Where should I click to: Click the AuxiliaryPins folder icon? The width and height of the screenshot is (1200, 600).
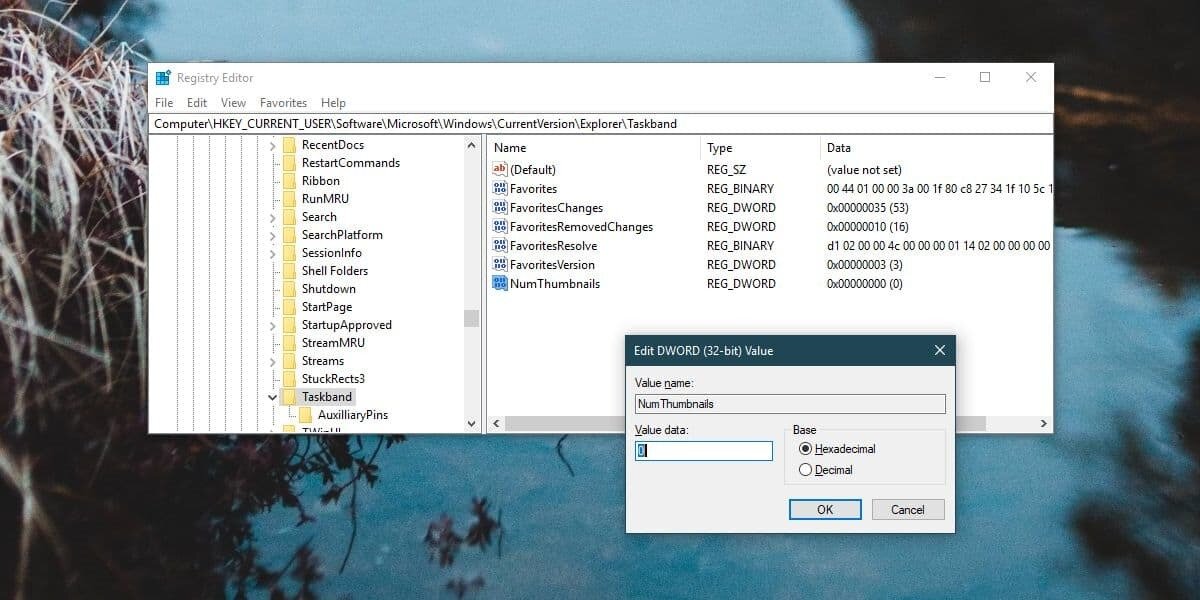tap(306, 415)
